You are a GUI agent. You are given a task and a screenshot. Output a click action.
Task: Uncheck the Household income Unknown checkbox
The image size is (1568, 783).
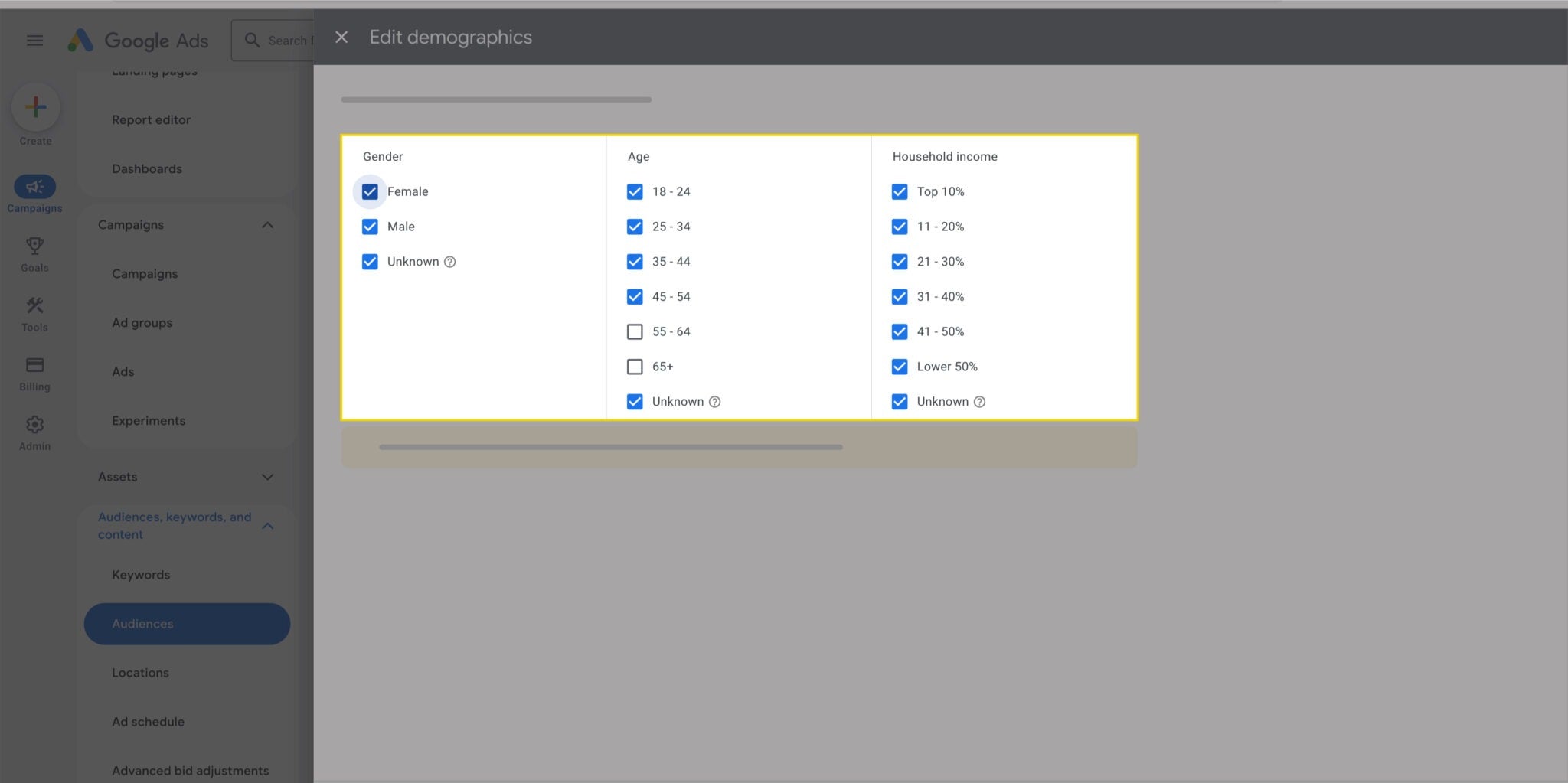[x=900, y=402]
